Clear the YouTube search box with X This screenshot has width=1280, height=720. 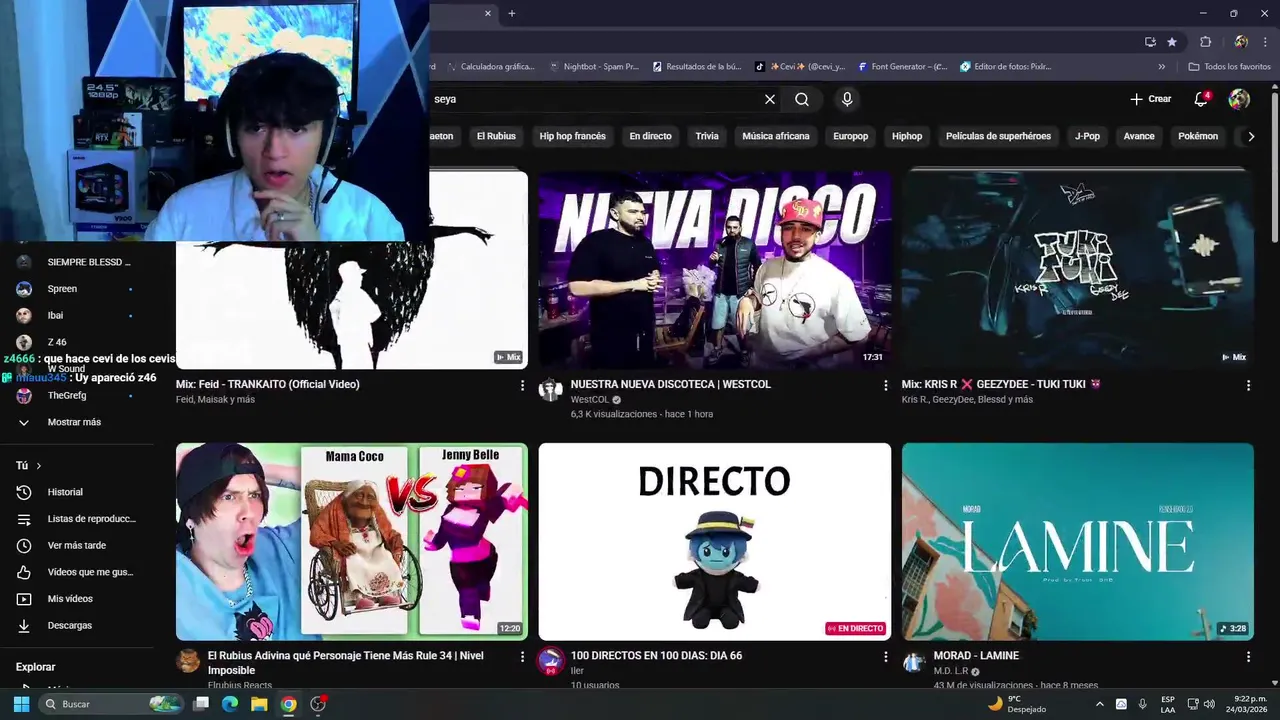click(x=770, y=99)
